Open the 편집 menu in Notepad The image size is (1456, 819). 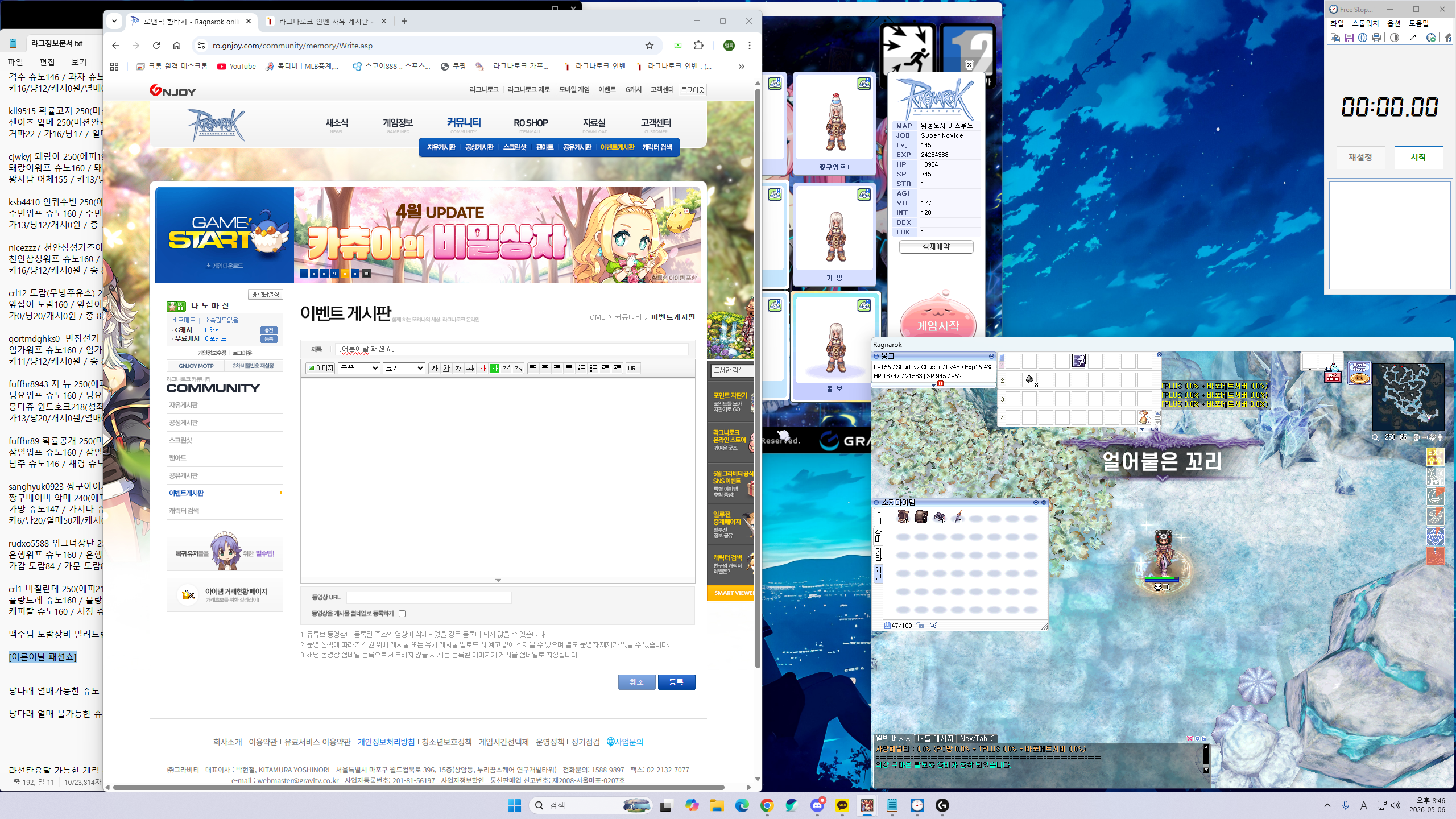pos(47,62)
